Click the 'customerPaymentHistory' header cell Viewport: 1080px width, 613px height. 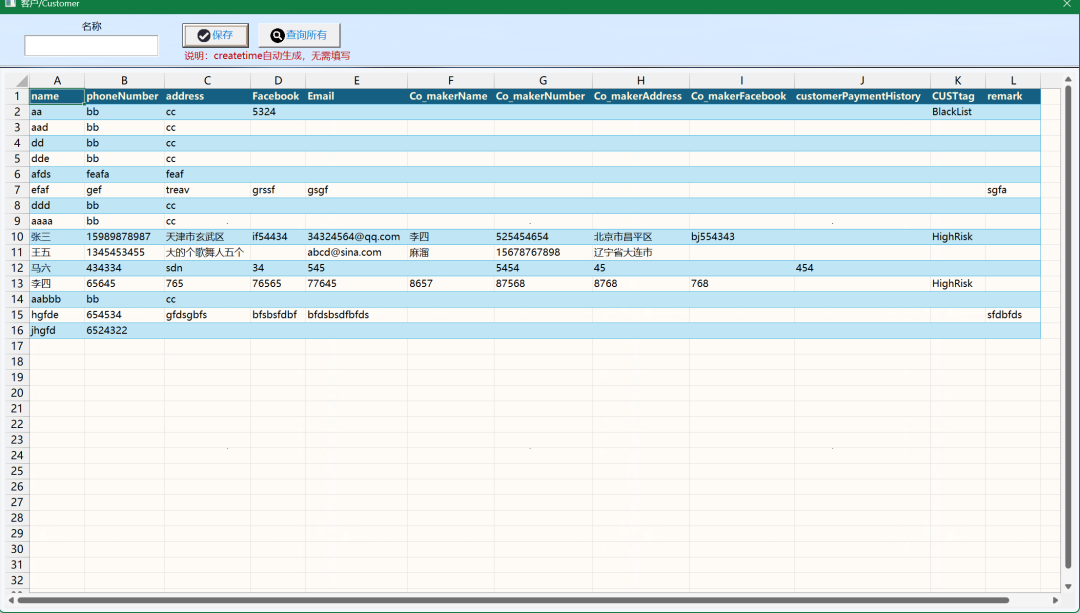pos(862,96)
